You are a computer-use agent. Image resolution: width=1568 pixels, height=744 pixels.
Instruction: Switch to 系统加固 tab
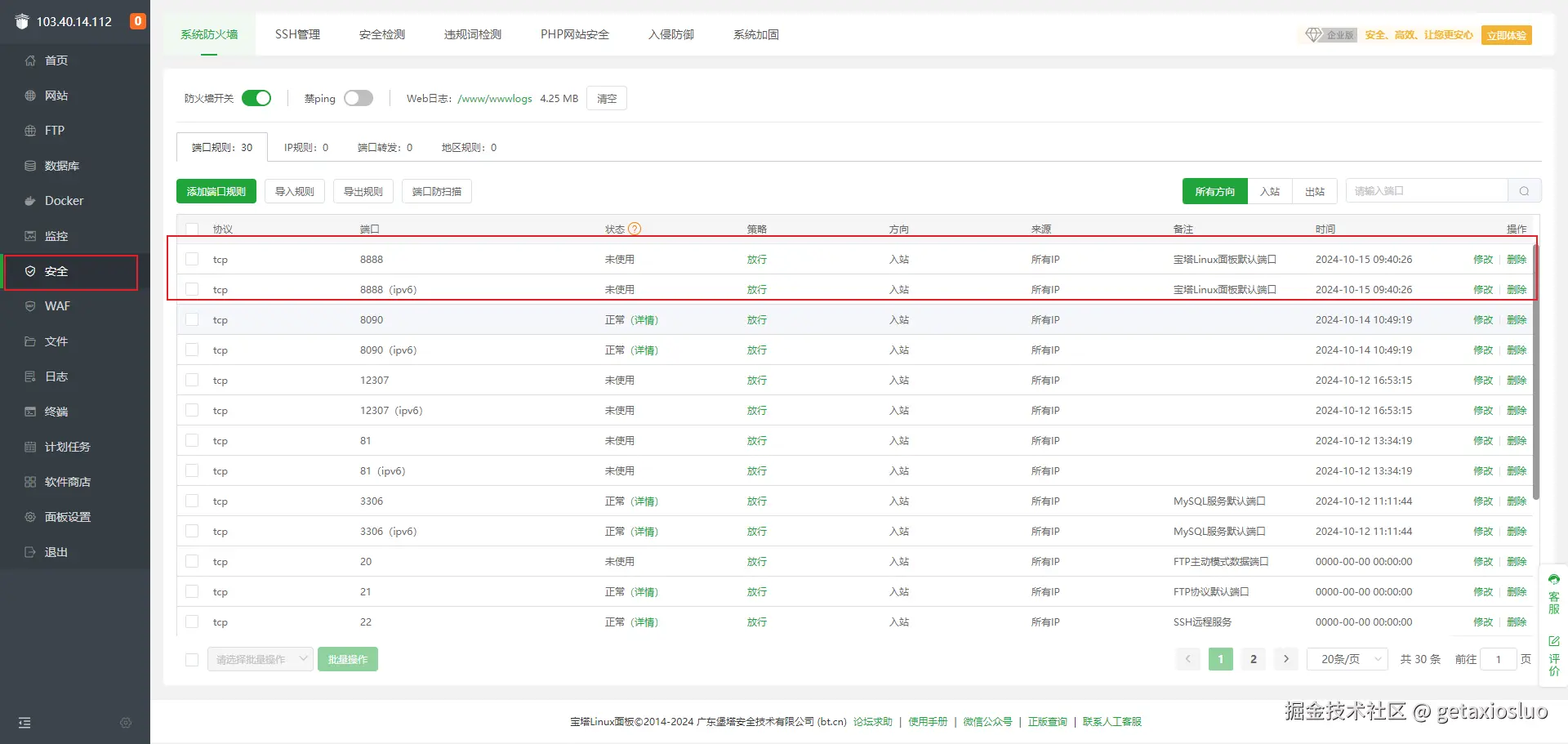pos(756,34)
